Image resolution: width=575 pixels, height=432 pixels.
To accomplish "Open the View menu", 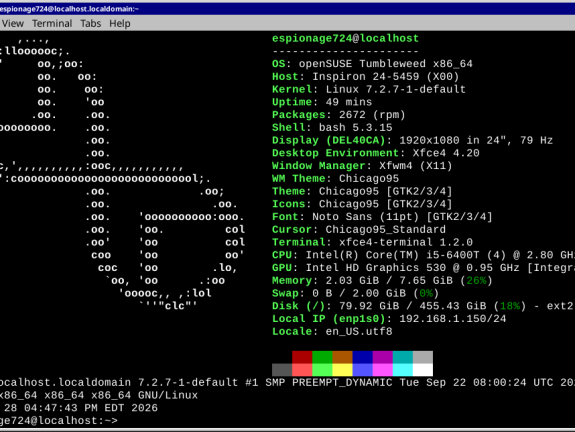I will click(12, 23).
